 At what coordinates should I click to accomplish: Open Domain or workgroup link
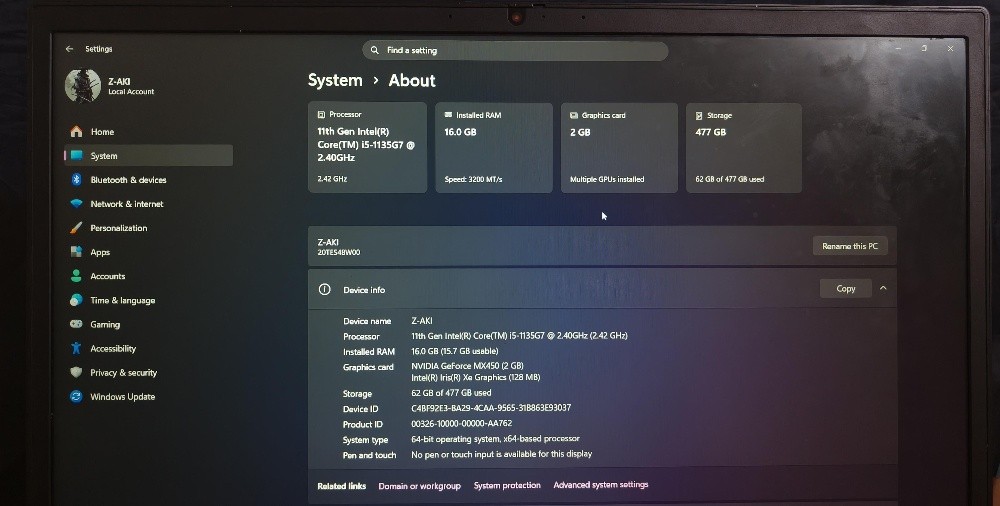pyautogui.click(x=419, y=486)
